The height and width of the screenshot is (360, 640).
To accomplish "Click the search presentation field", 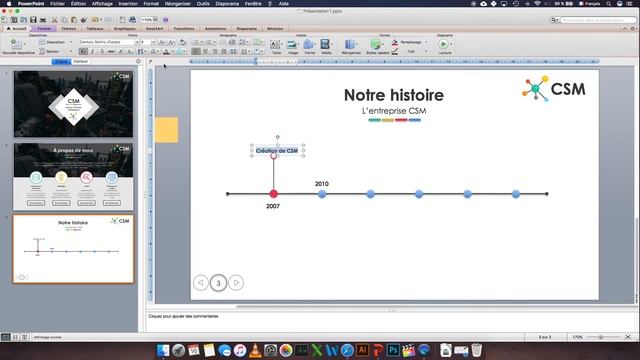I will point(598,20).
